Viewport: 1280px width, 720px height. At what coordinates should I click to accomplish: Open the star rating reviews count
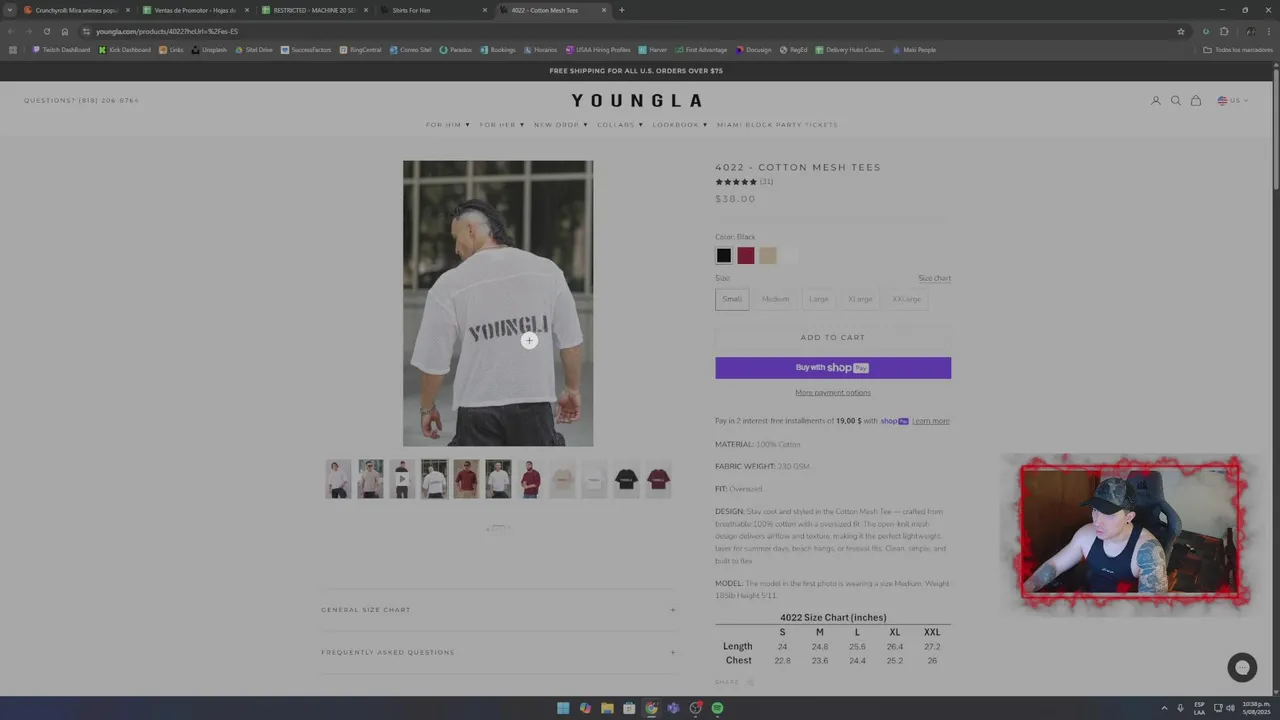766,182
